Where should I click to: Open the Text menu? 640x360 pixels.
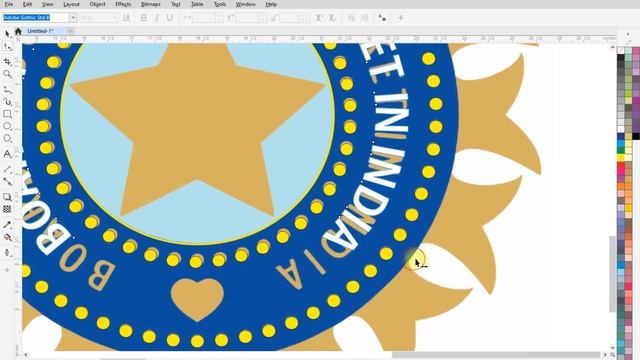(x=176, y=4)
